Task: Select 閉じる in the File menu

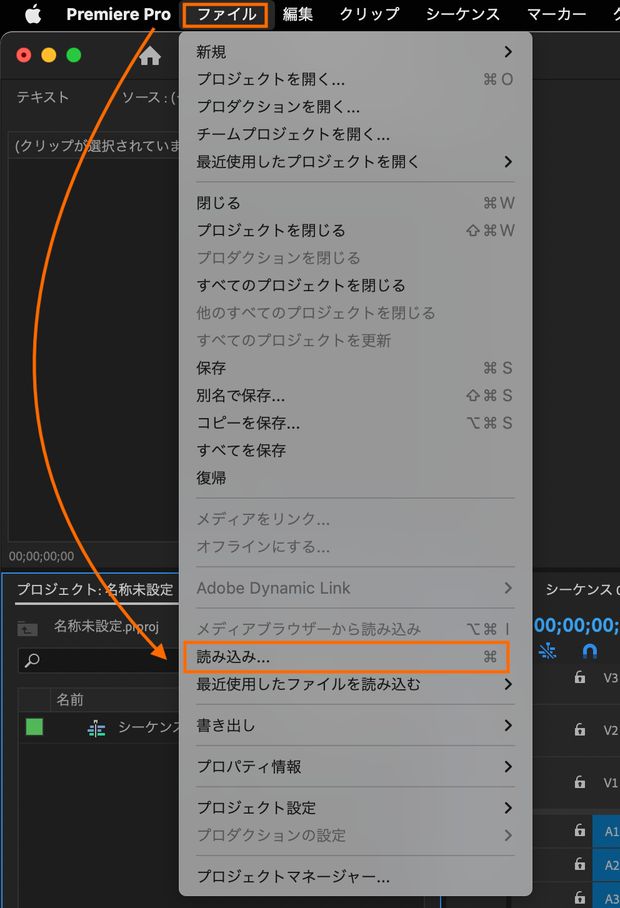Action: tap(355, 203)
